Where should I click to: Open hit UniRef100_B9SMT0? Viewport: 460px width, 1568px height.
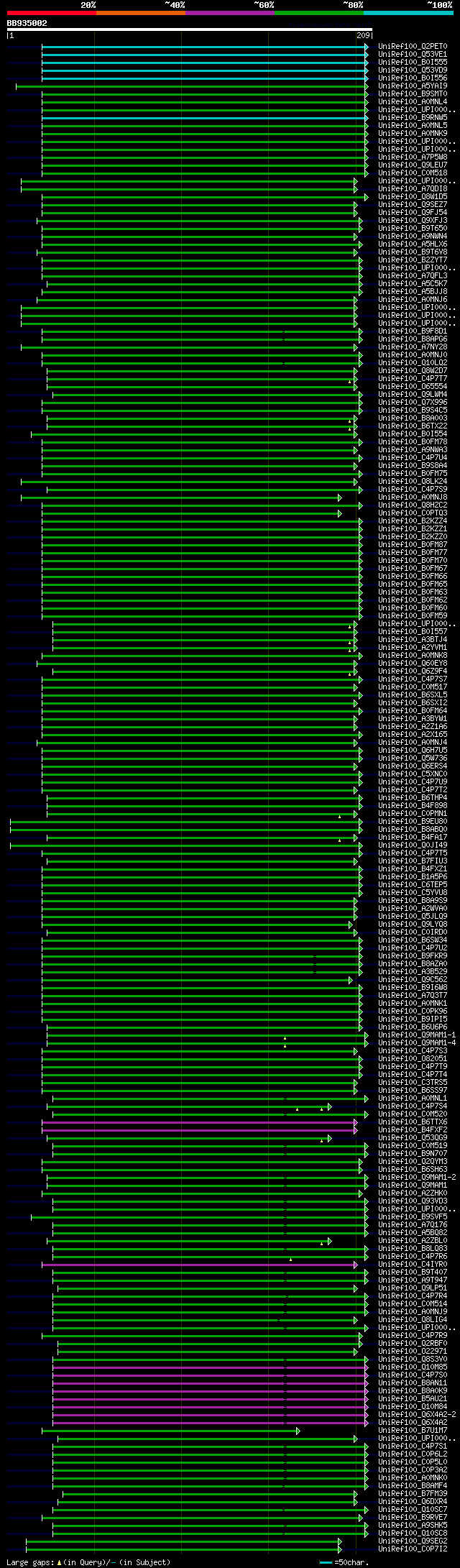413,94
